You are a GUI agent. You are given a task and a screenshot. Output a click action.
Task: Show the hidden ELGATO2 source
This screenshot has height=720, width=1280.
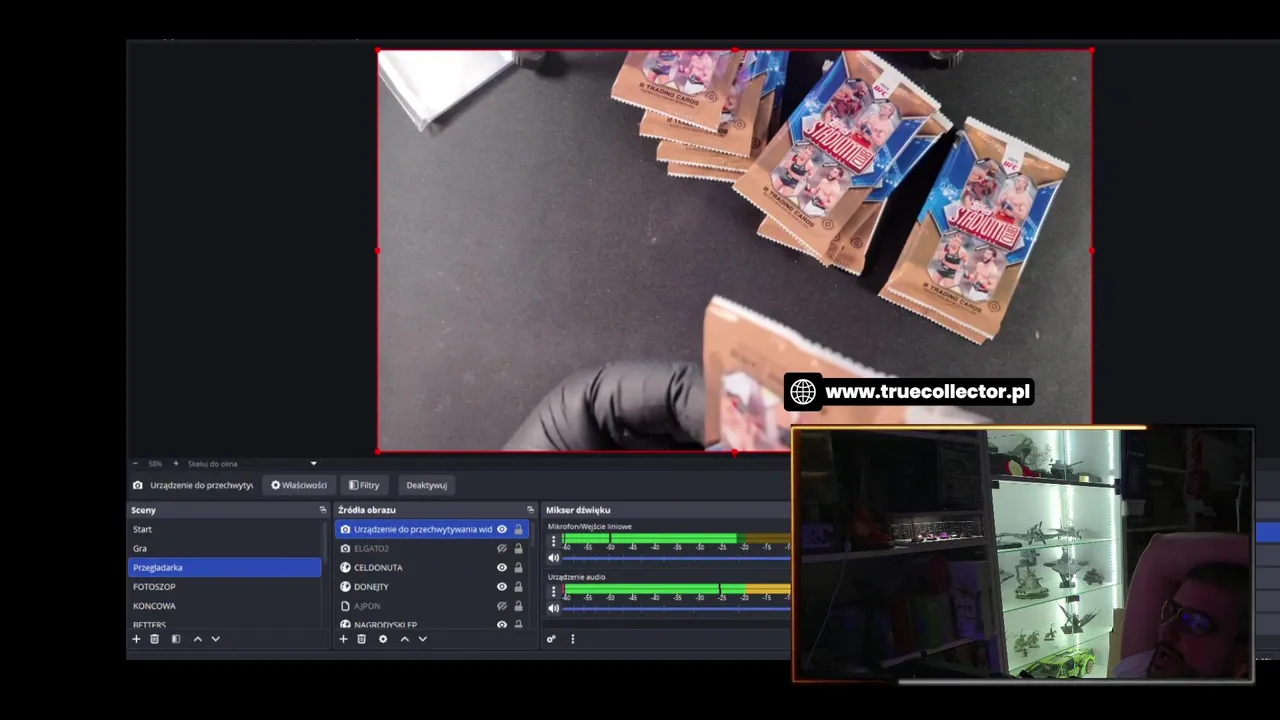tap(502, 548)
